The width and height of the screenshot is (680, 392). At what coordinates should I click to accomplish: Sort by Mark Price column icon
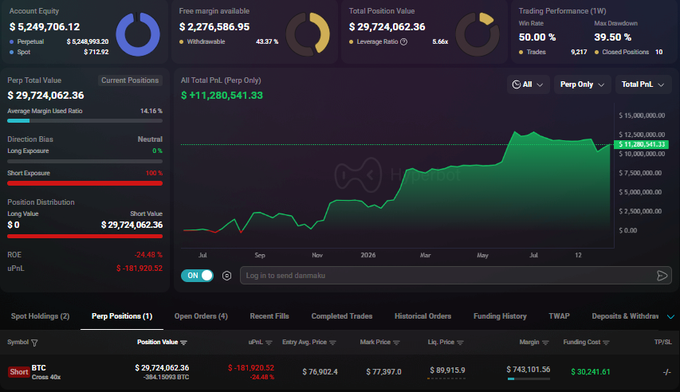tap(396, 343)
